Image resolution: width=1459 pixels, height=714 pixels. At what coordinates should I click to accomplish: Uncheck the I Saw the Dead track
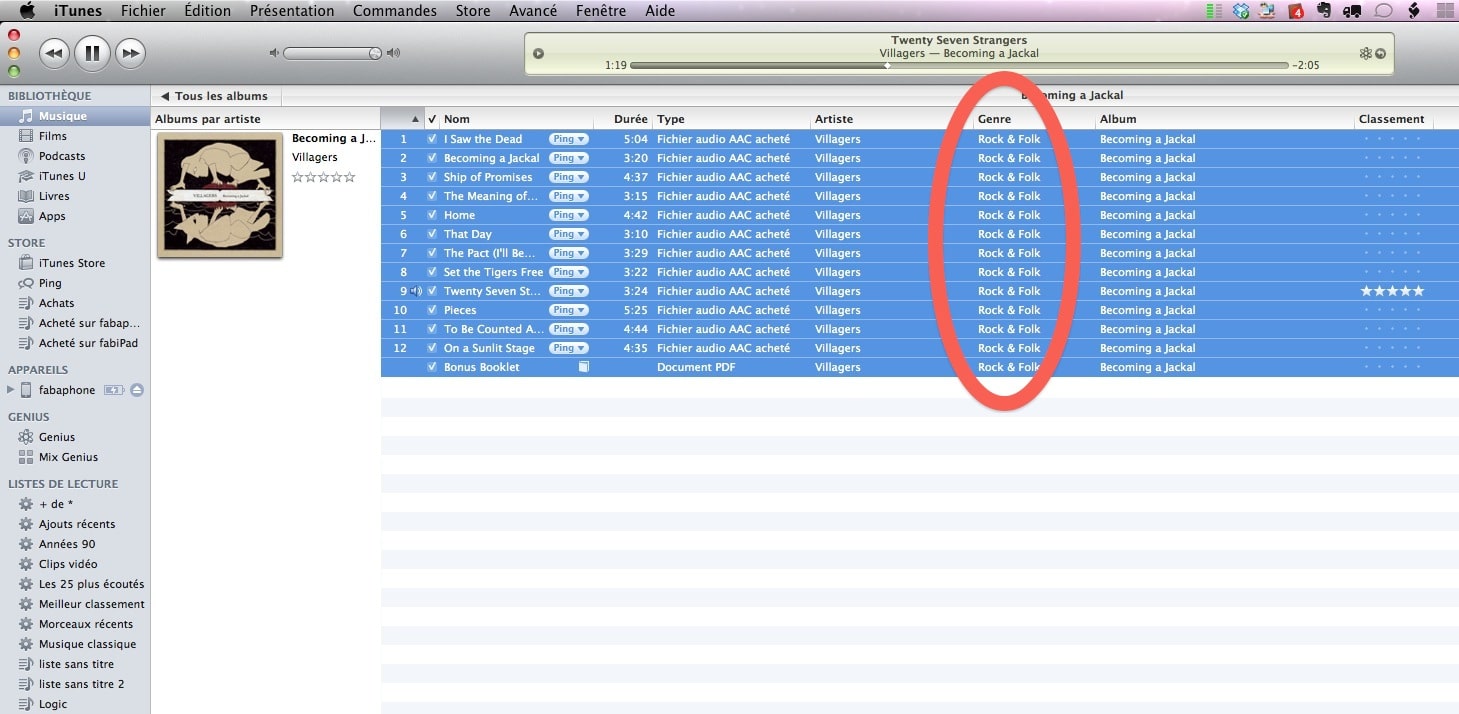432,139
